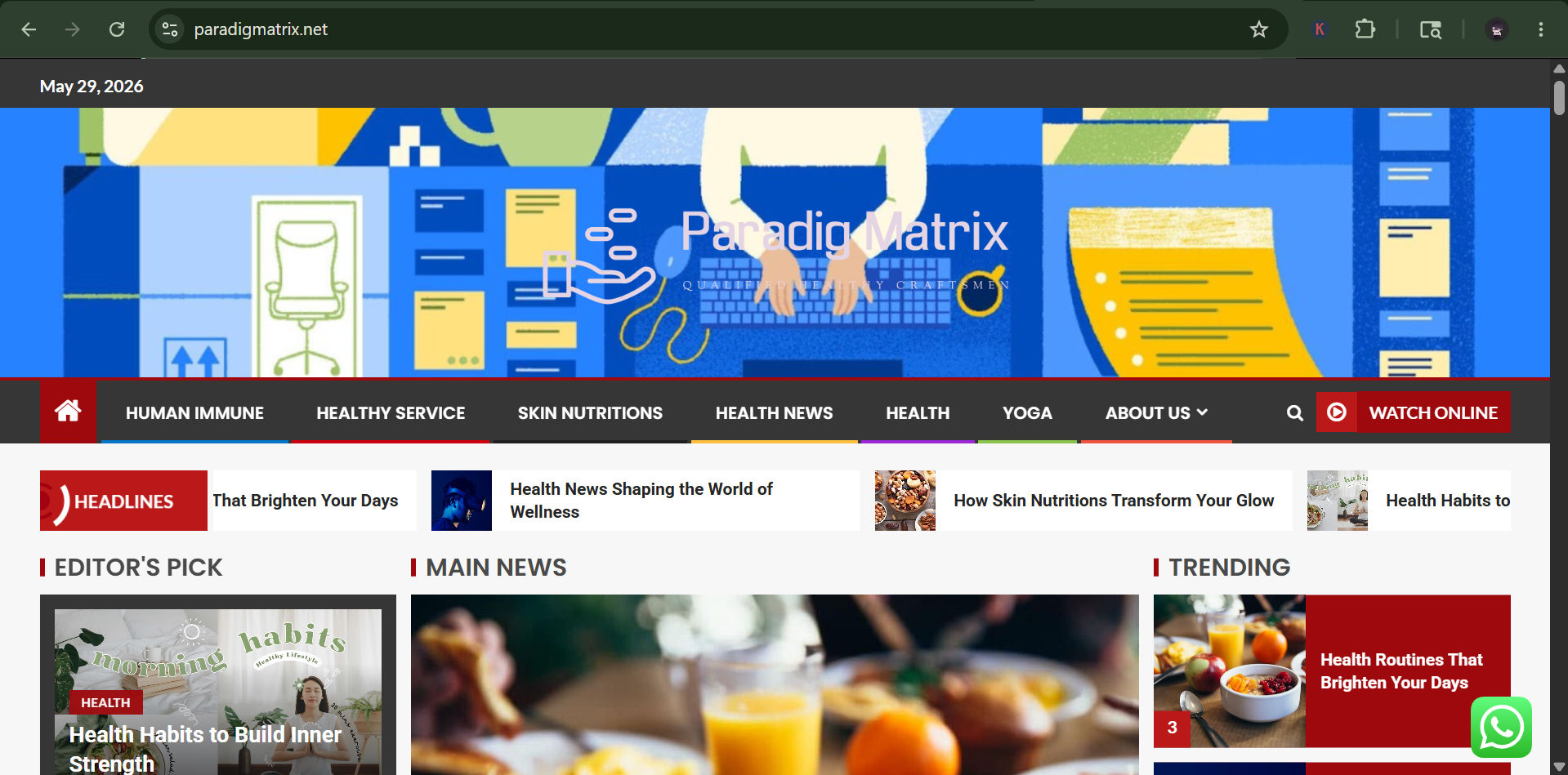Go to the Yoga menu item

tap(1027, 413)
